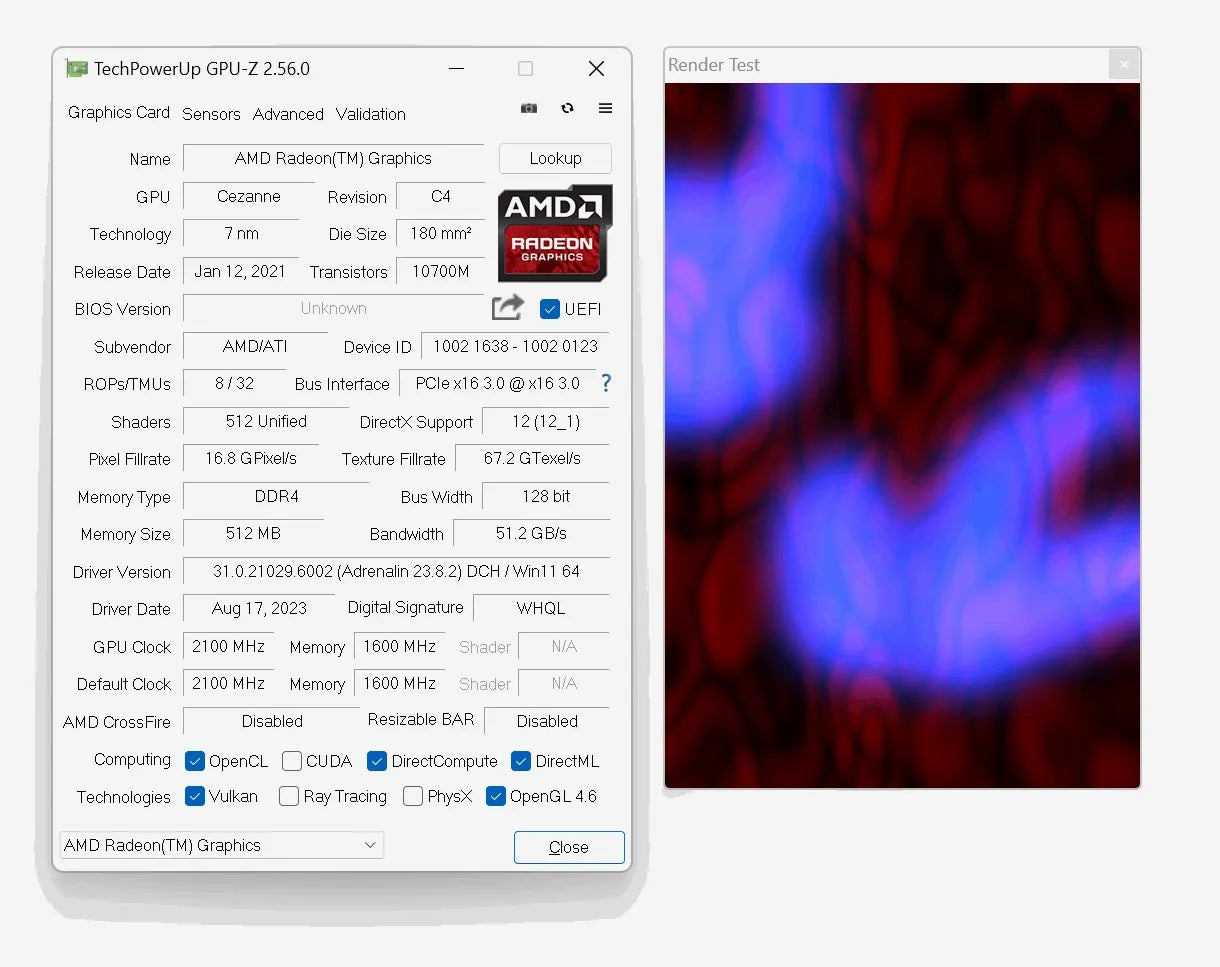Take a GPU-Z screenshot with camera icon

tap(529, 108)
